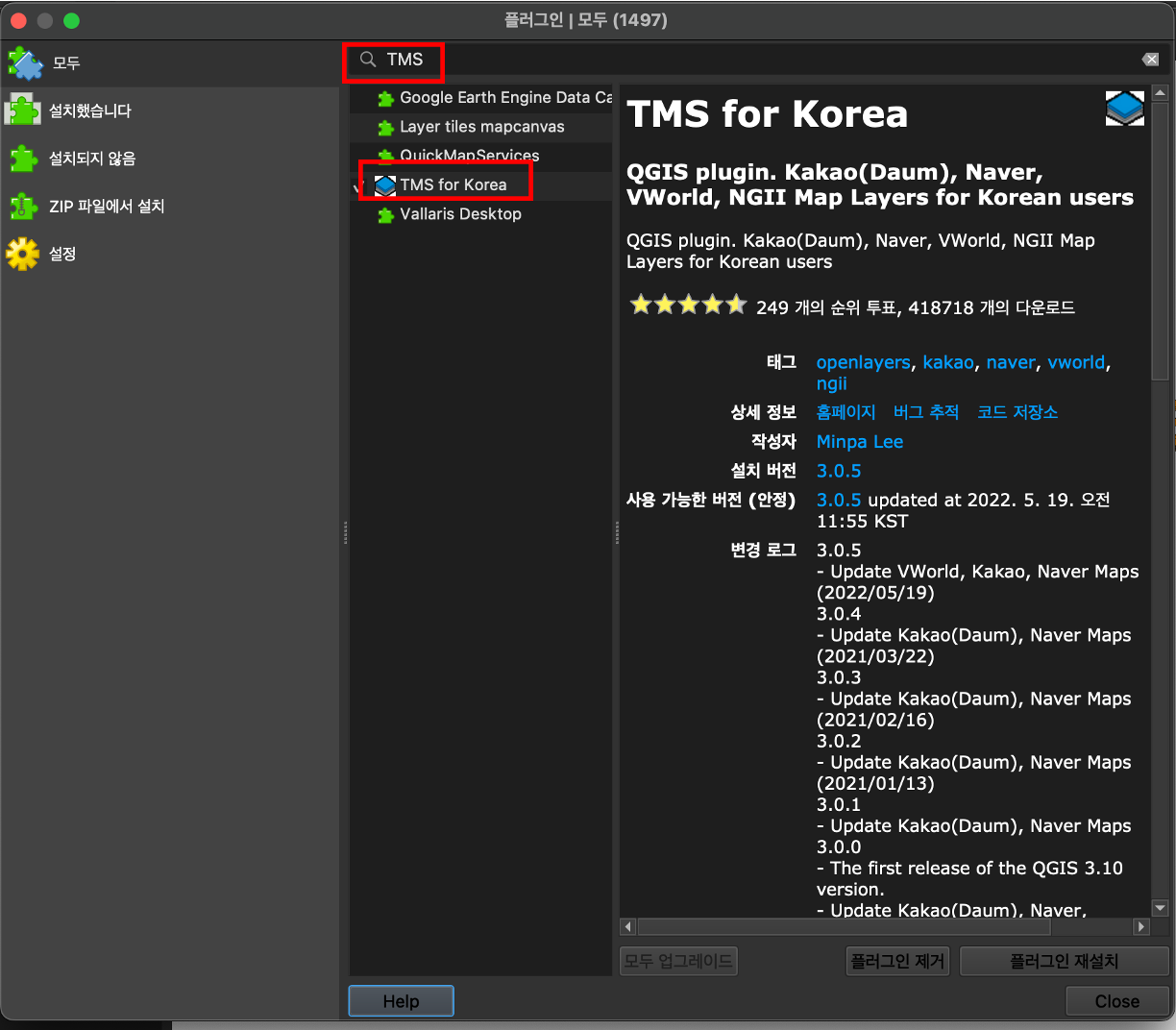Open the ZIP 파일에서 설치 tab
The width and height of the screenshot is (1176, 1030).
point(169,206)
